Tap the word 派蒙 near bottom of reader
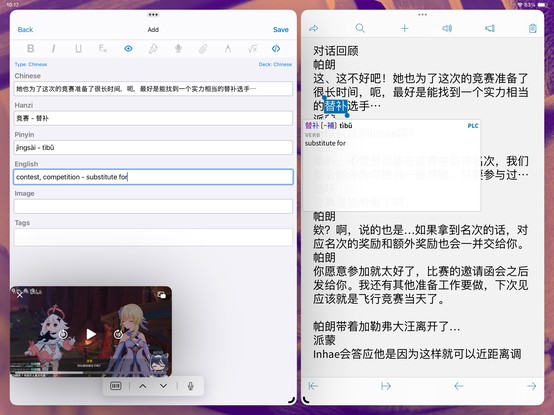Viewport: 554px width, 415px height. (x=324, y=340)
